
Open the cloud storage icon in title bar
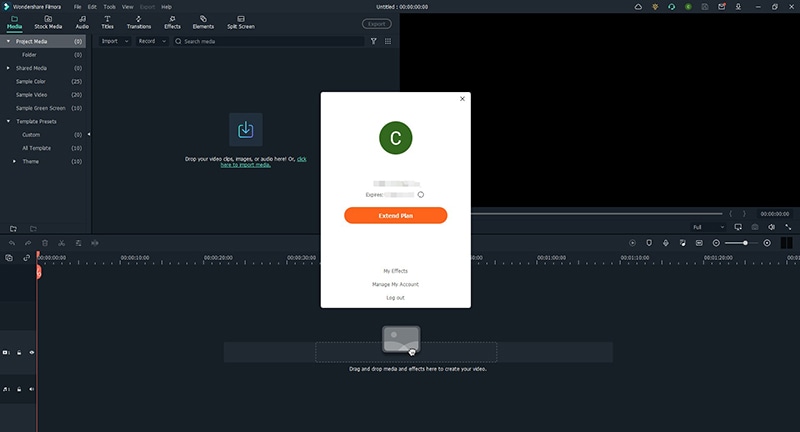click(x=638, y=7)
